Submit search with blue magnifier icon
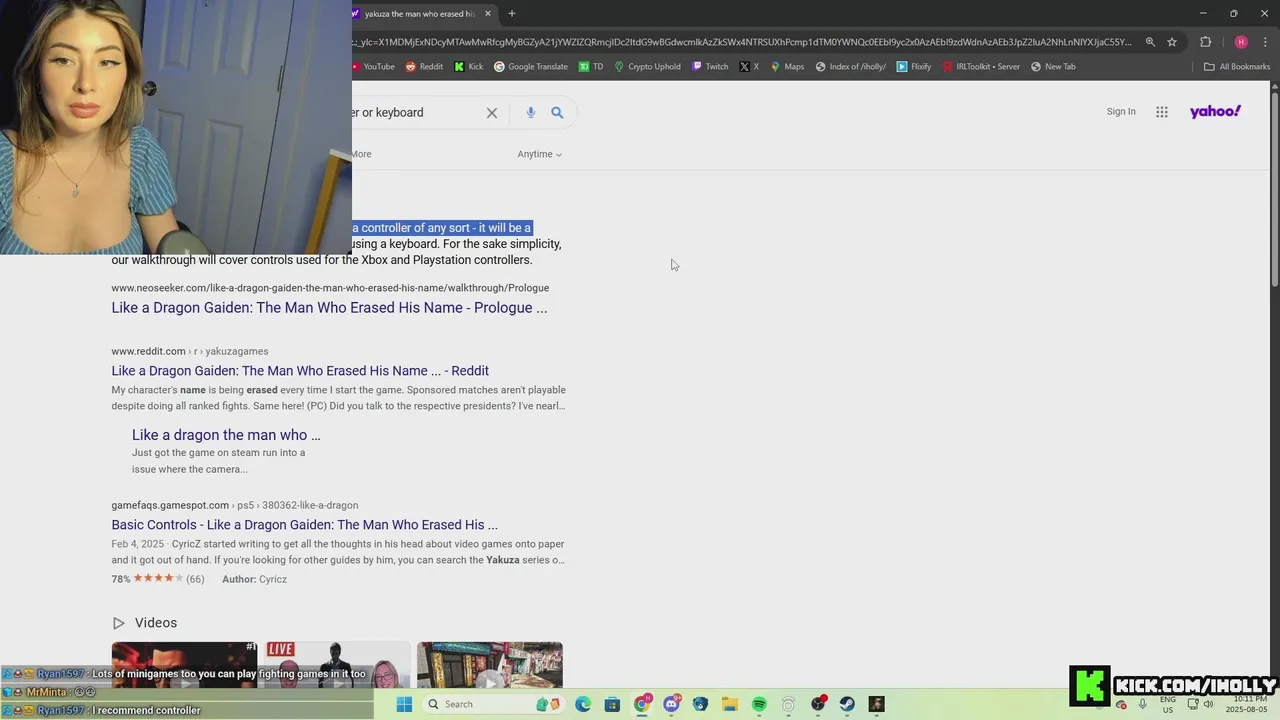The width and height of the screenshot is (1280, 720). (557, 113)
